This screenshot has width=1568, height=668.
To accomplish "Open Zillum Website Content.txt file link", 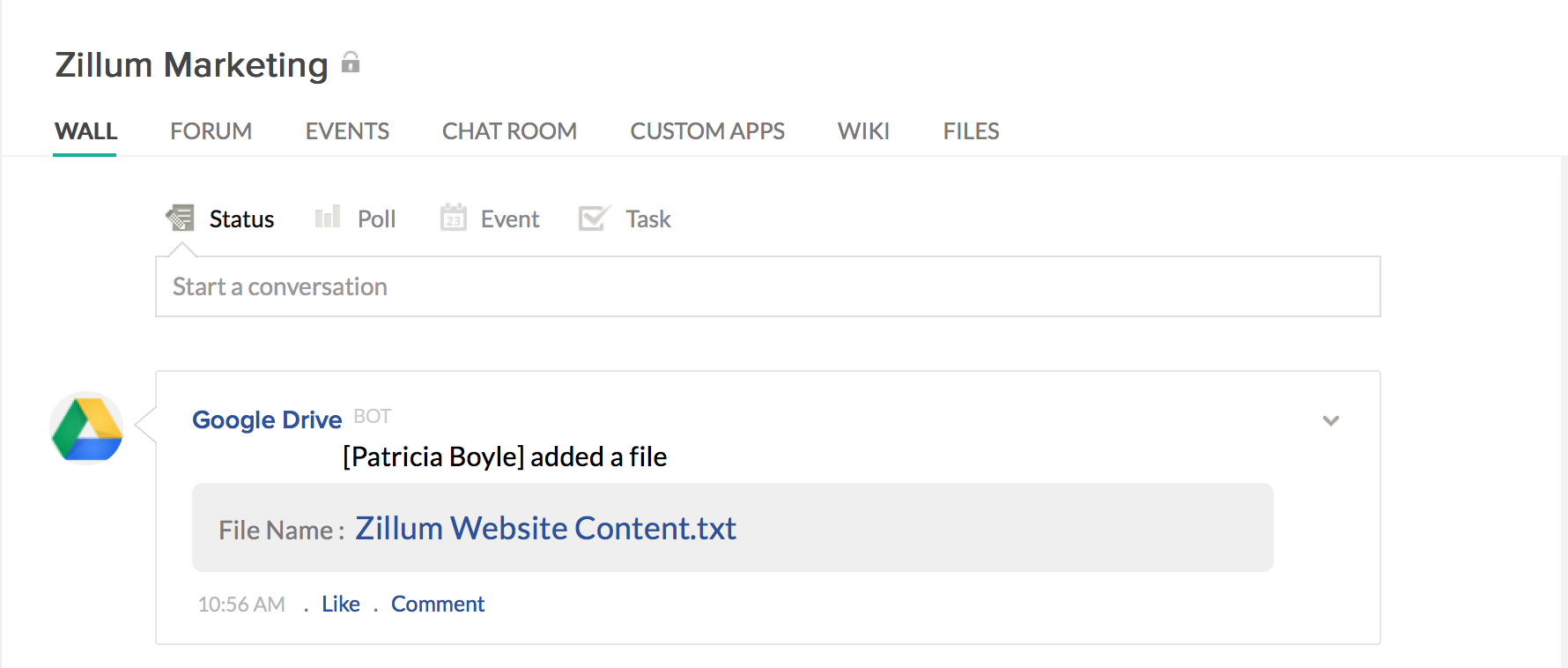I will coord(545,528).
